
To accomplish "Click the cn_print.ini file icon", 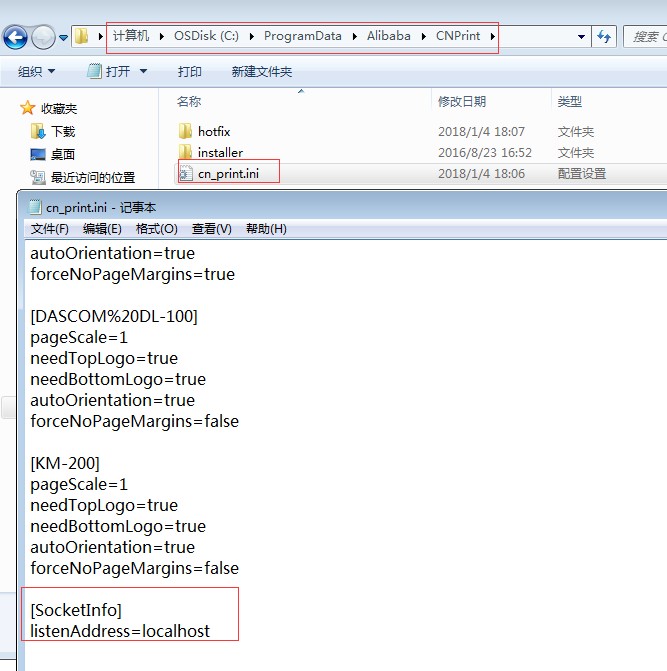I will click(x=185, y=173).
